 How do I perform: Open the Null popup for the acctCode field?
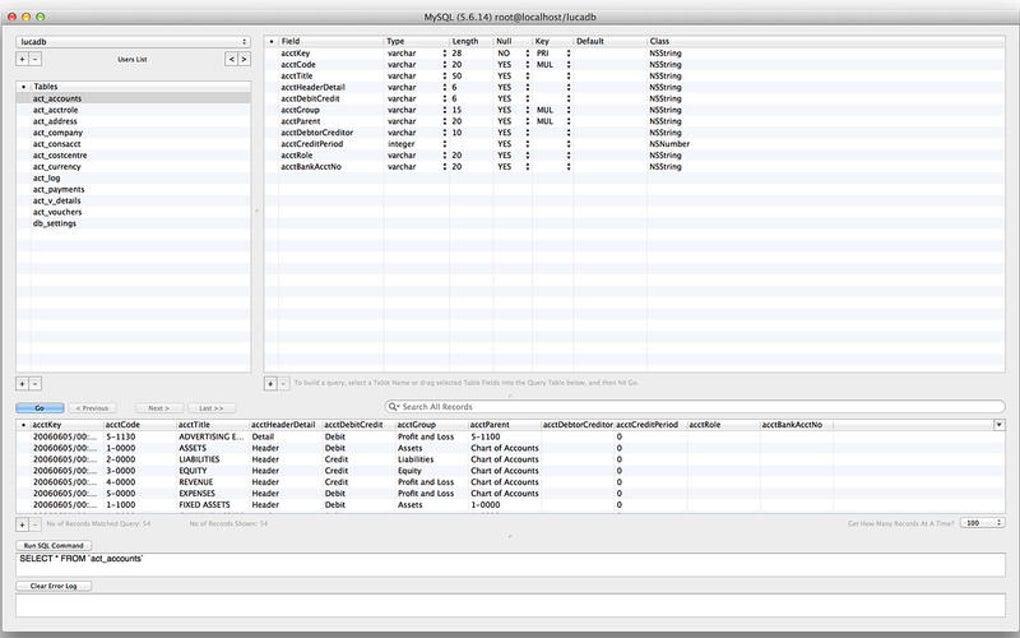coord(528,64)
